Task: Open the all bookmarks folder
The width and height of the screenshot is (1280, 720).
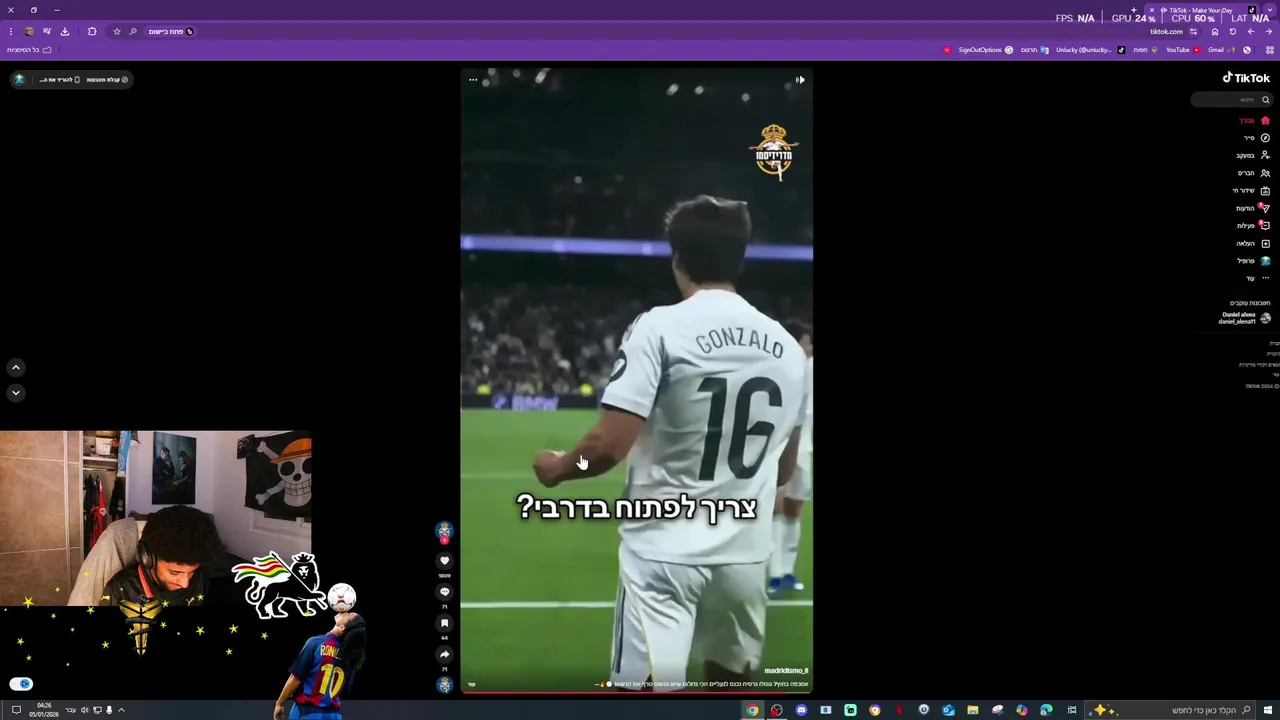Action: [x=29, y=50]
